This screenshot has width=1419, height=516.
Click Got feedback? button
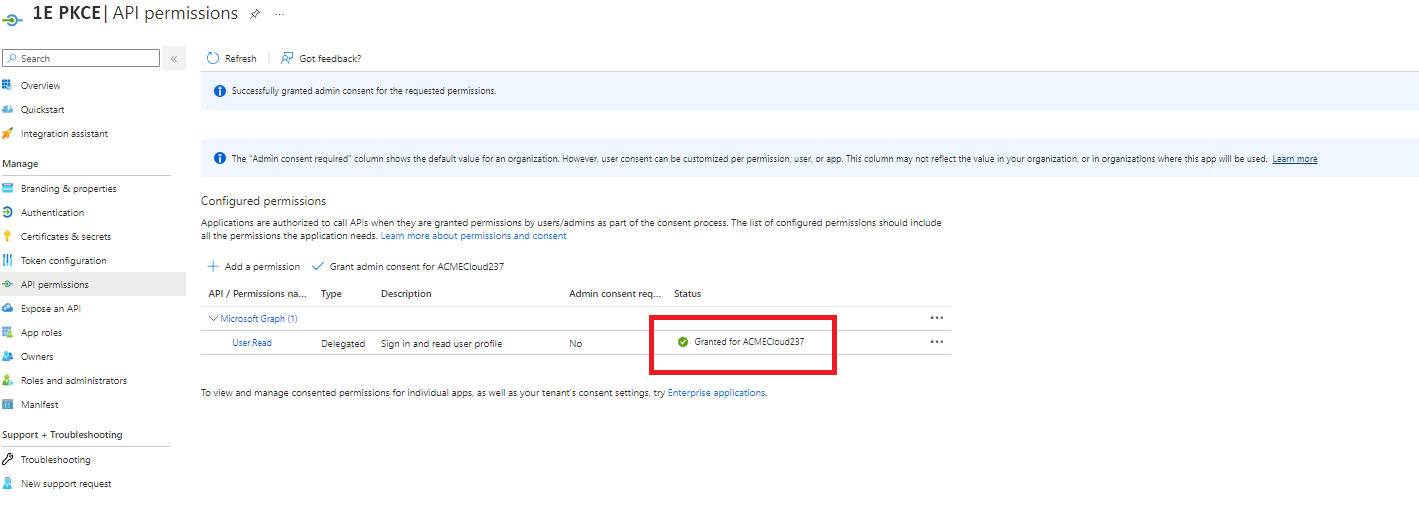pyautogui.click(x=322, y=58)
